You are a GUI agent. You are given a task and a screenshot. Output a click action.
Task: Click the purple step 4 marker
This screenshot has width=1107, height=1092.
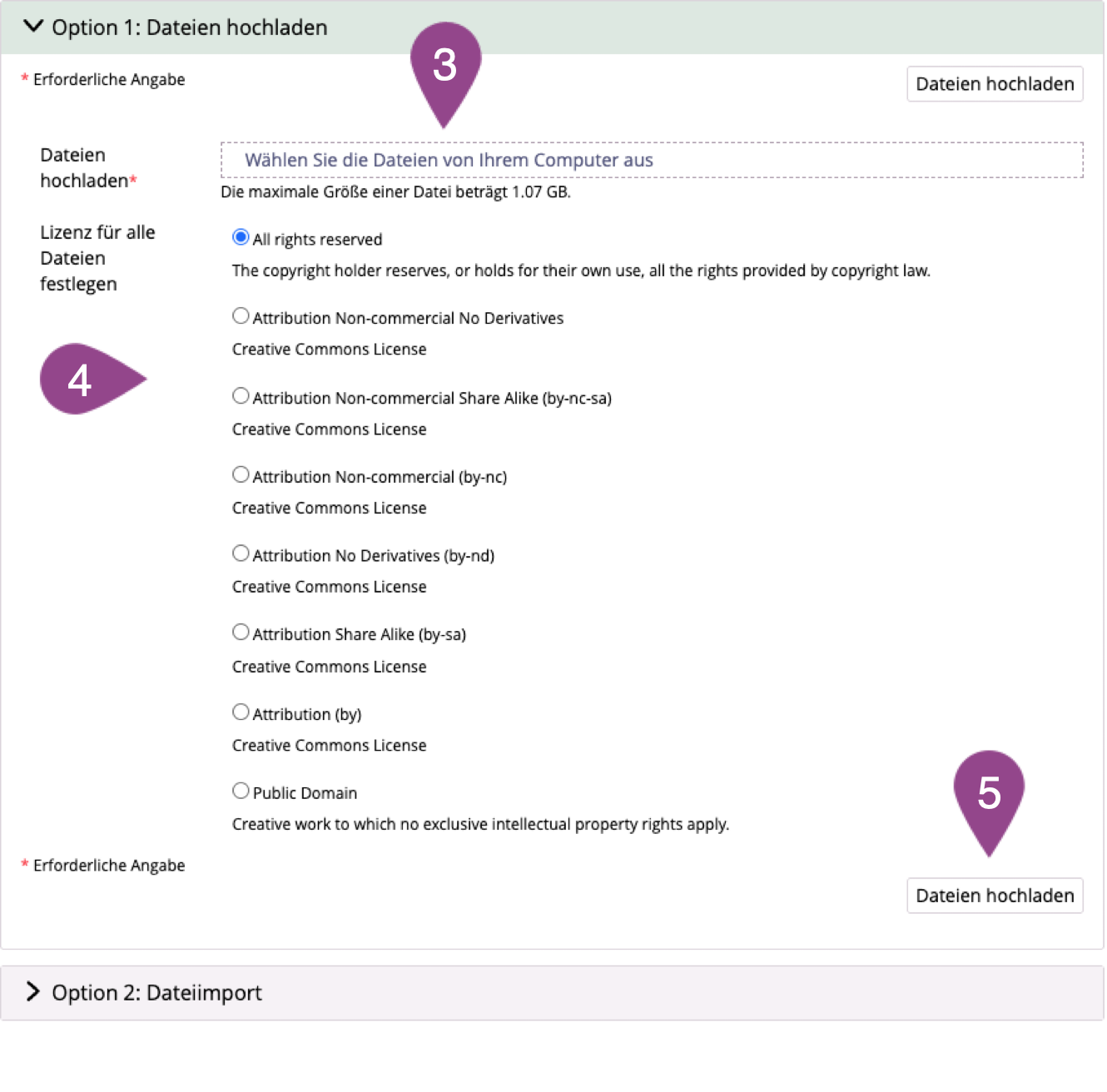tap(82, 380)
